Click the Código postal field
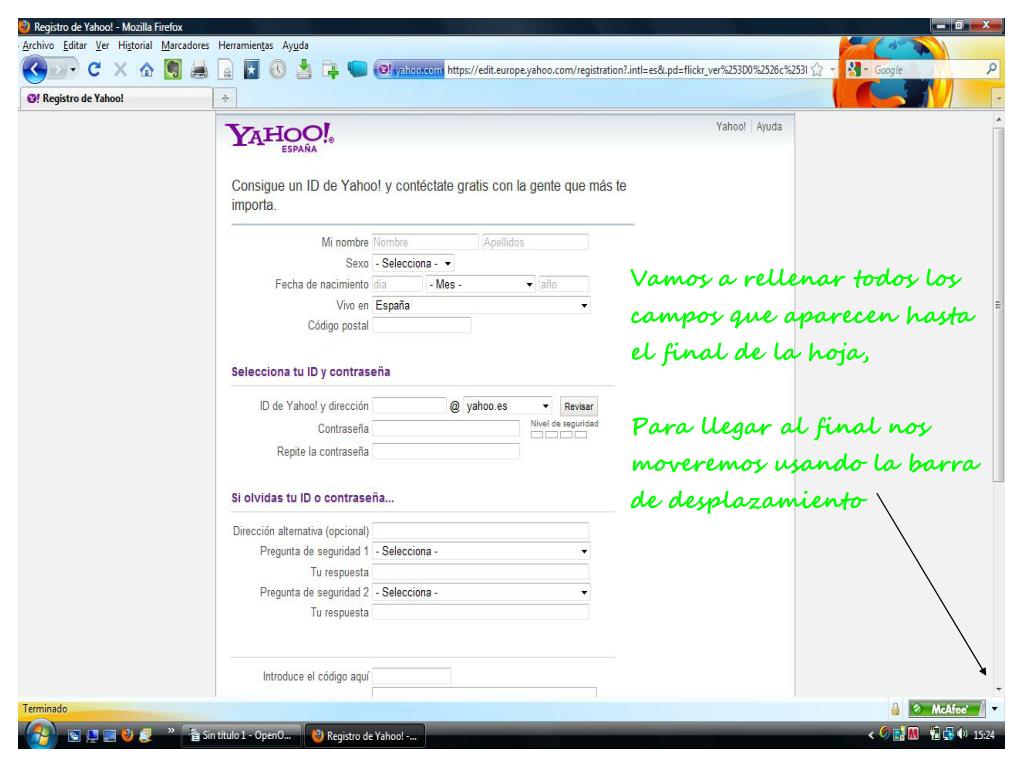The image size is (1023, 767). coord(421,325)
